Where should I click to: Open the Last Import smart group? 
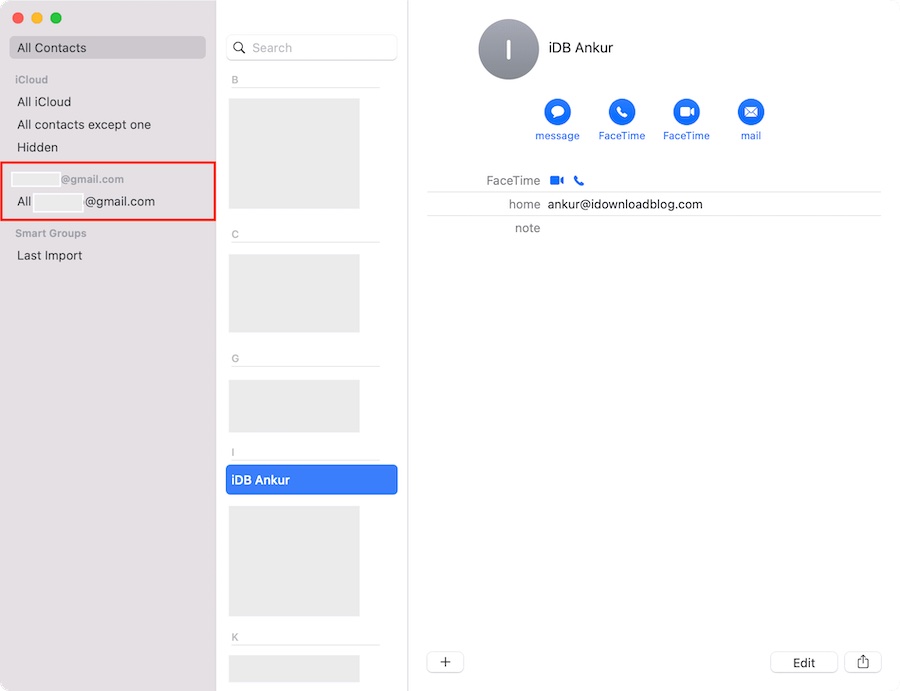tap(50, 256)
